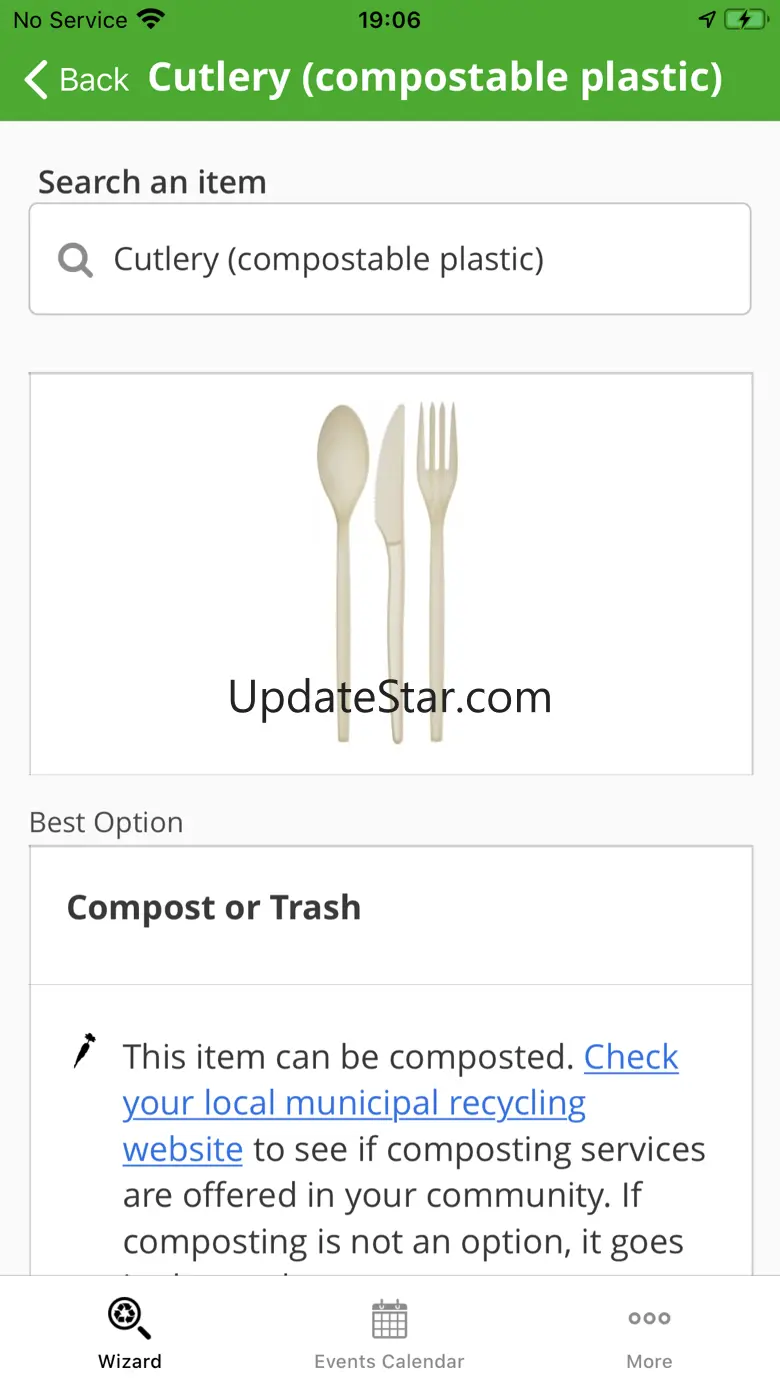Viewport: 780px width, 1387px height.
Task: Switch to the Events Calendar tab
Action: pos(389,1333)
